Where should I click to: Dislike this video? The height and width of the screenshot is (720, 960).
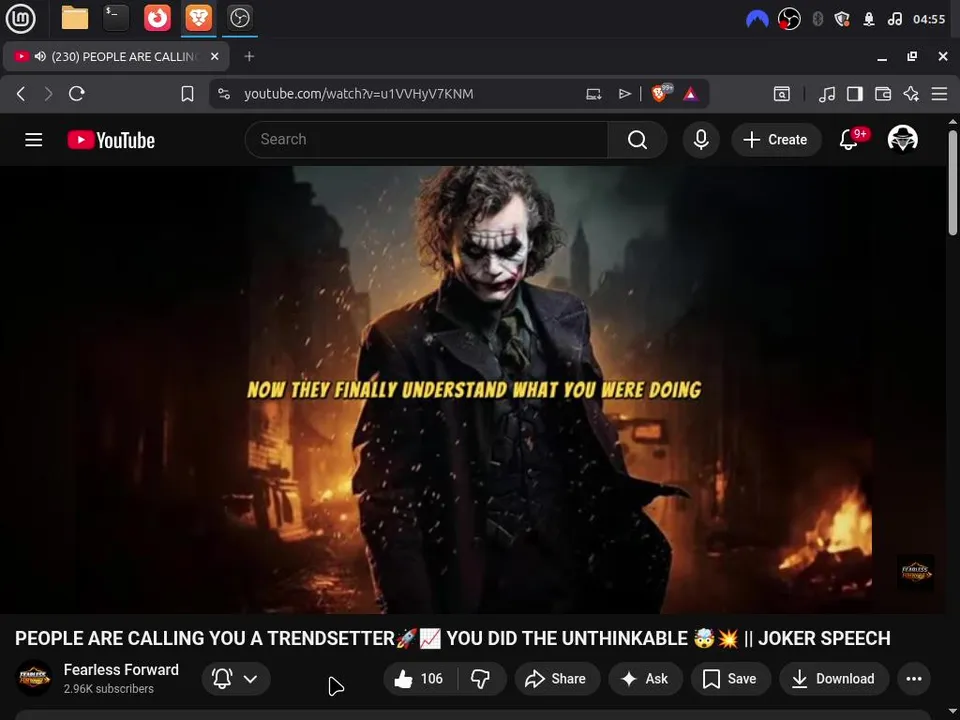pos(481,678)
